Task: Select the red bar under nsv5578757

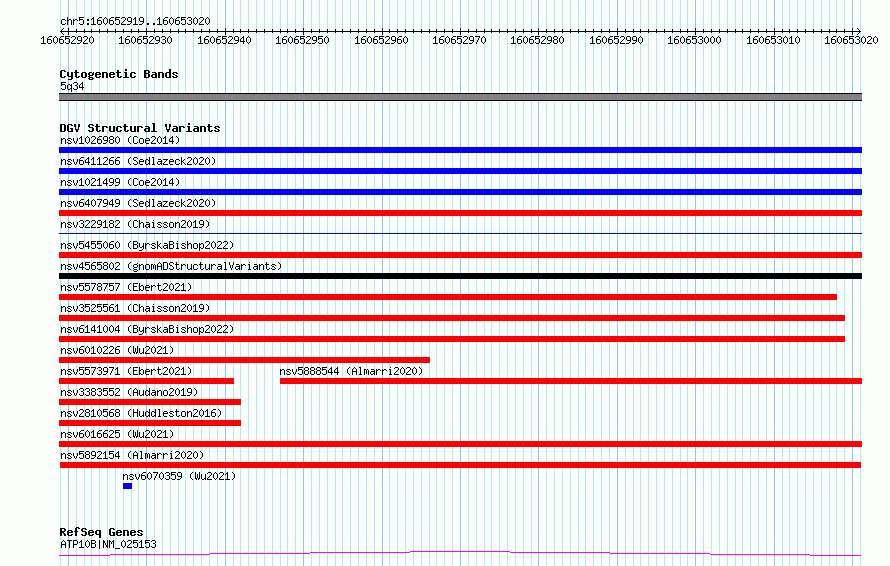Action: coord(448,297)
